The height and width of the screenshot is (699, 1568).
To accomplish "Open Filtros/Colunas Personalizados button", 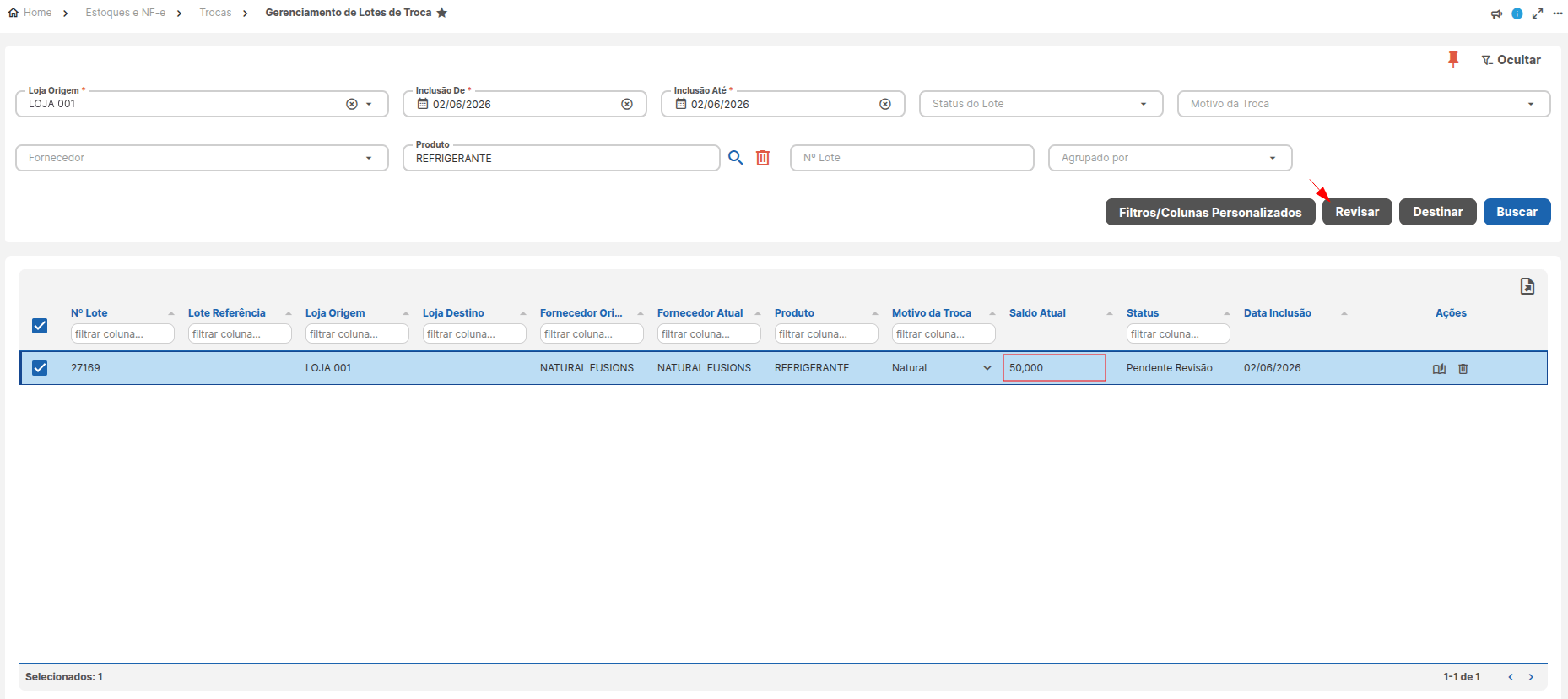I will [1210, 212].
